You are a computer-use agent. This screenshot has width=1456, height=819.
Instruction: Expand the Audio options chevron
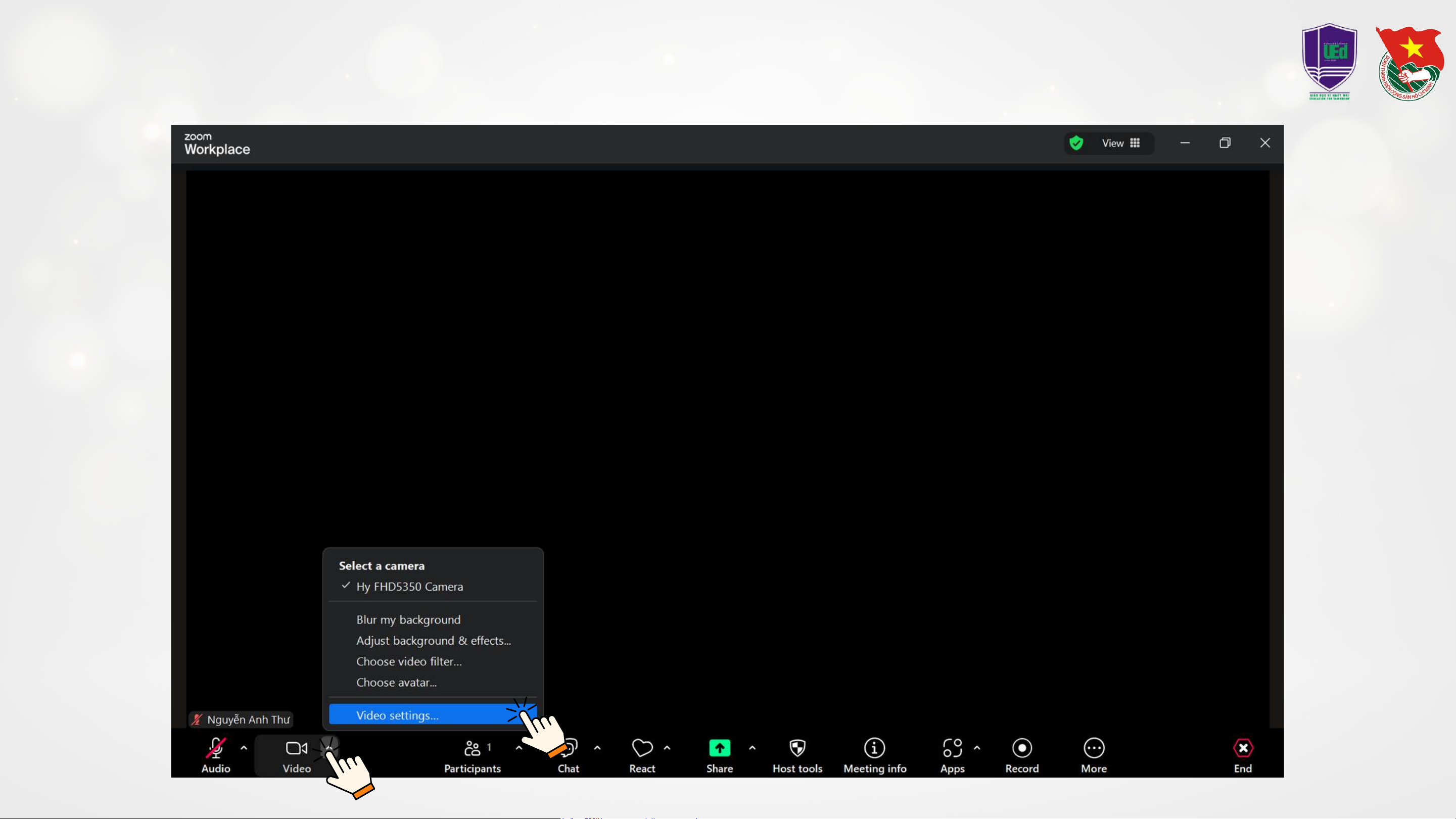tap(244, 748)
